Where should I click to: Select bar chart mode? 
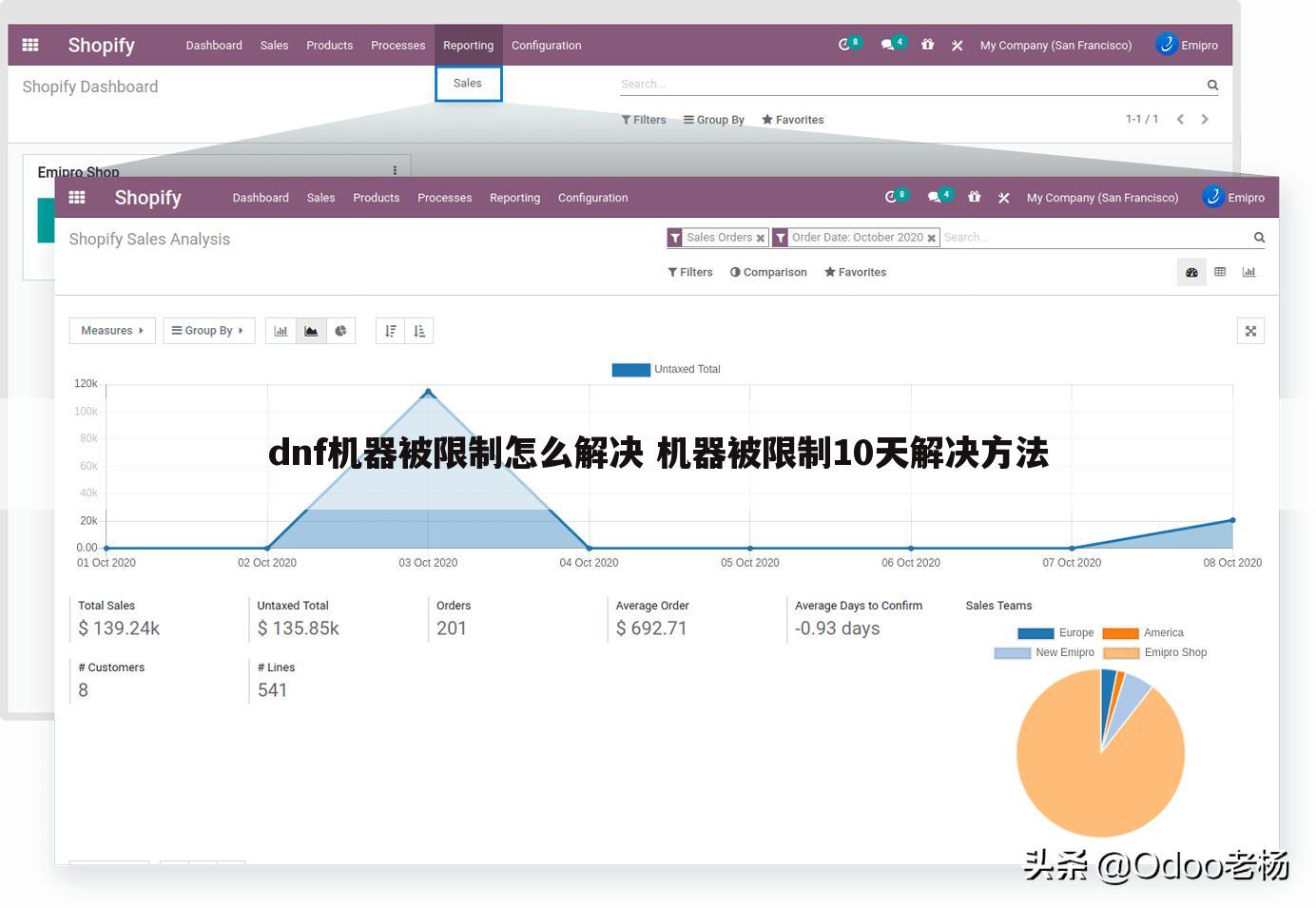pyautogui.click(x=281, y=331)
